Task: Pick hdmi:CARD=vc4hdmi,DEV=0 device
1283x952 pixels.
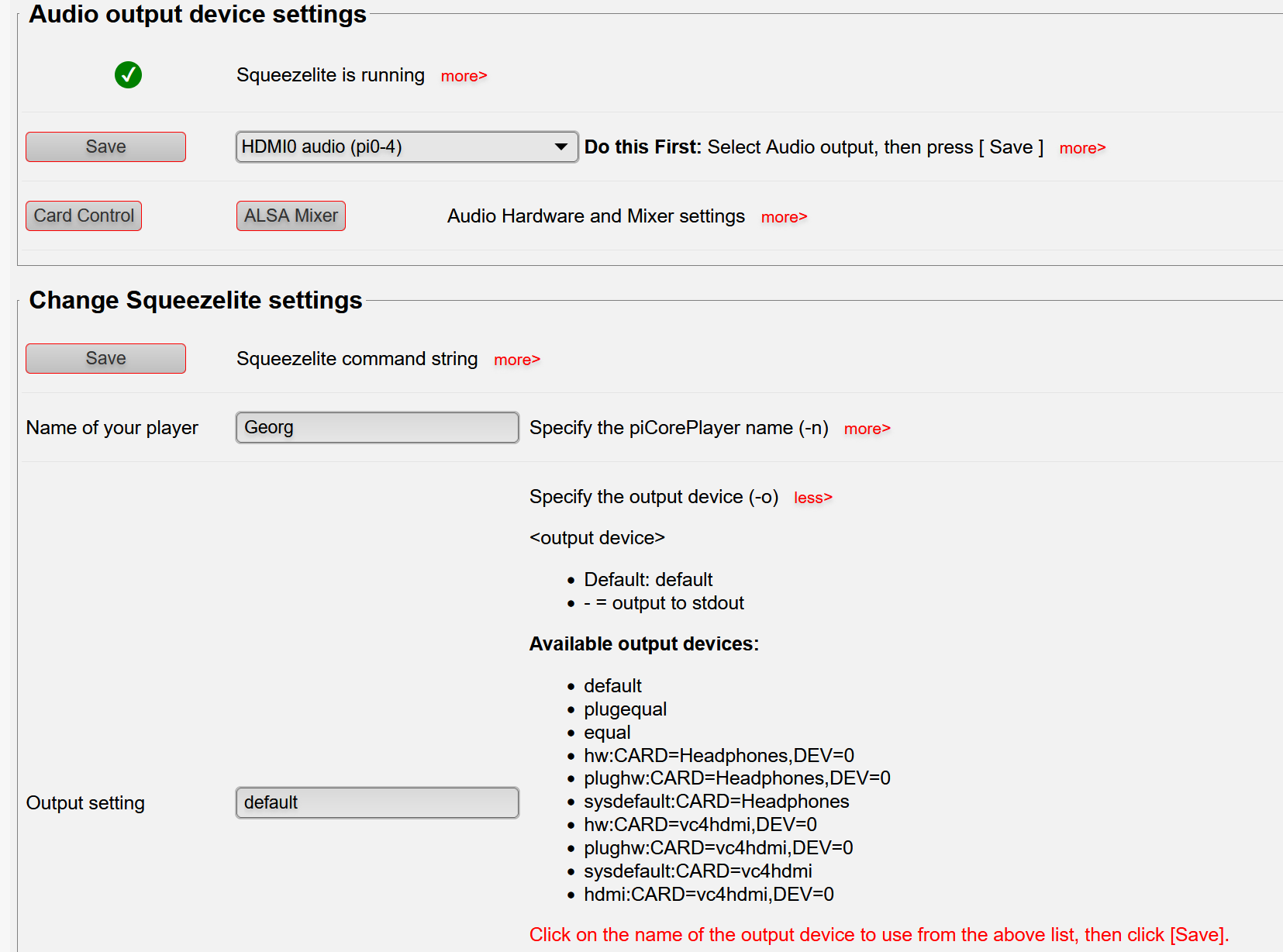Action: pos(709,895)
